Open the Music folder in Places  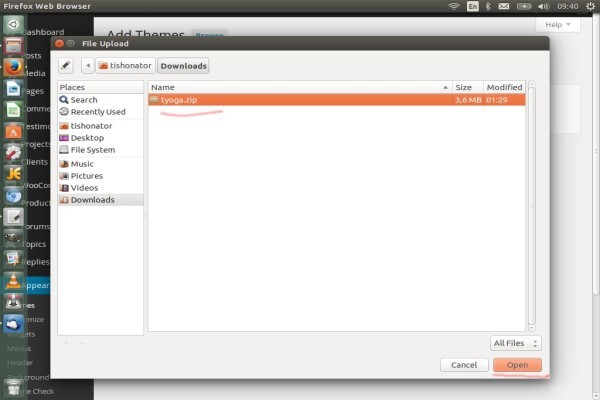[101, 164]
